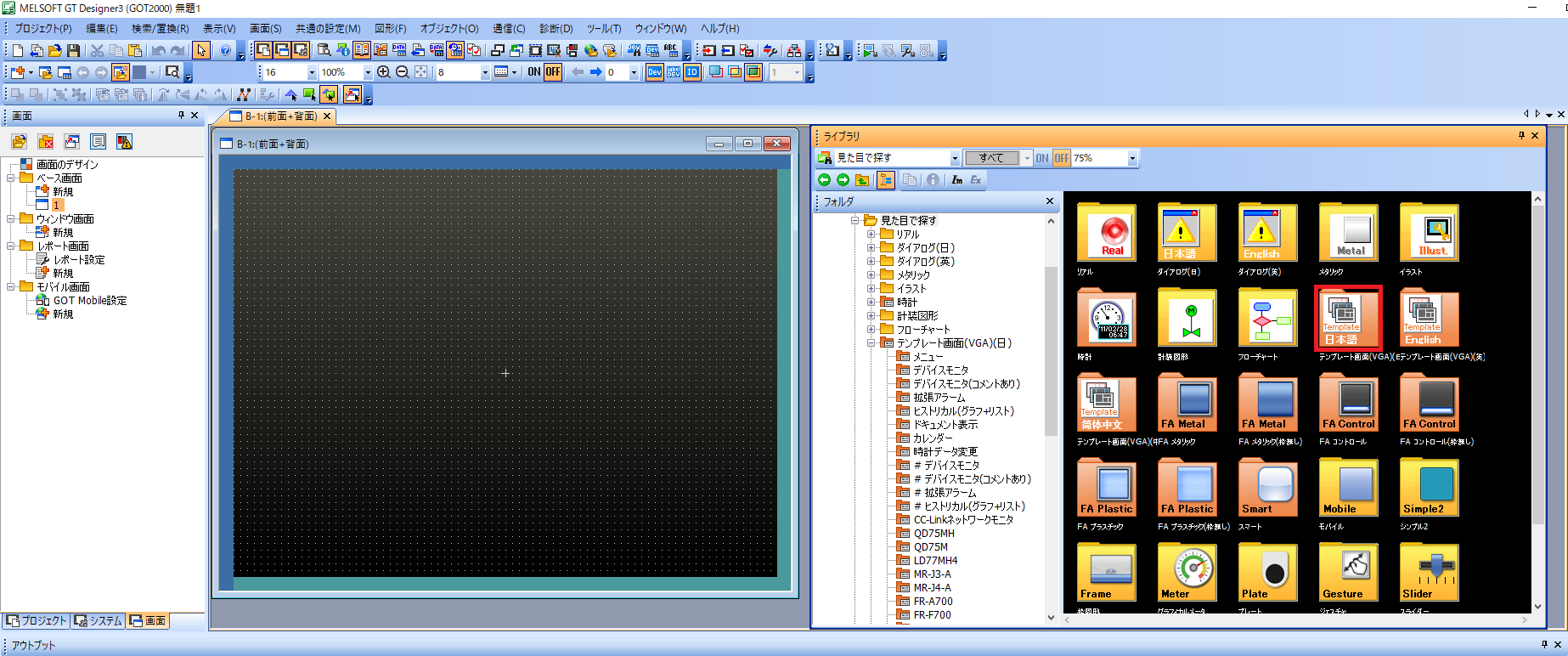1568x656 pixels.
Task: Open the オブジェクト(O) menu
Action: (449, 29)
